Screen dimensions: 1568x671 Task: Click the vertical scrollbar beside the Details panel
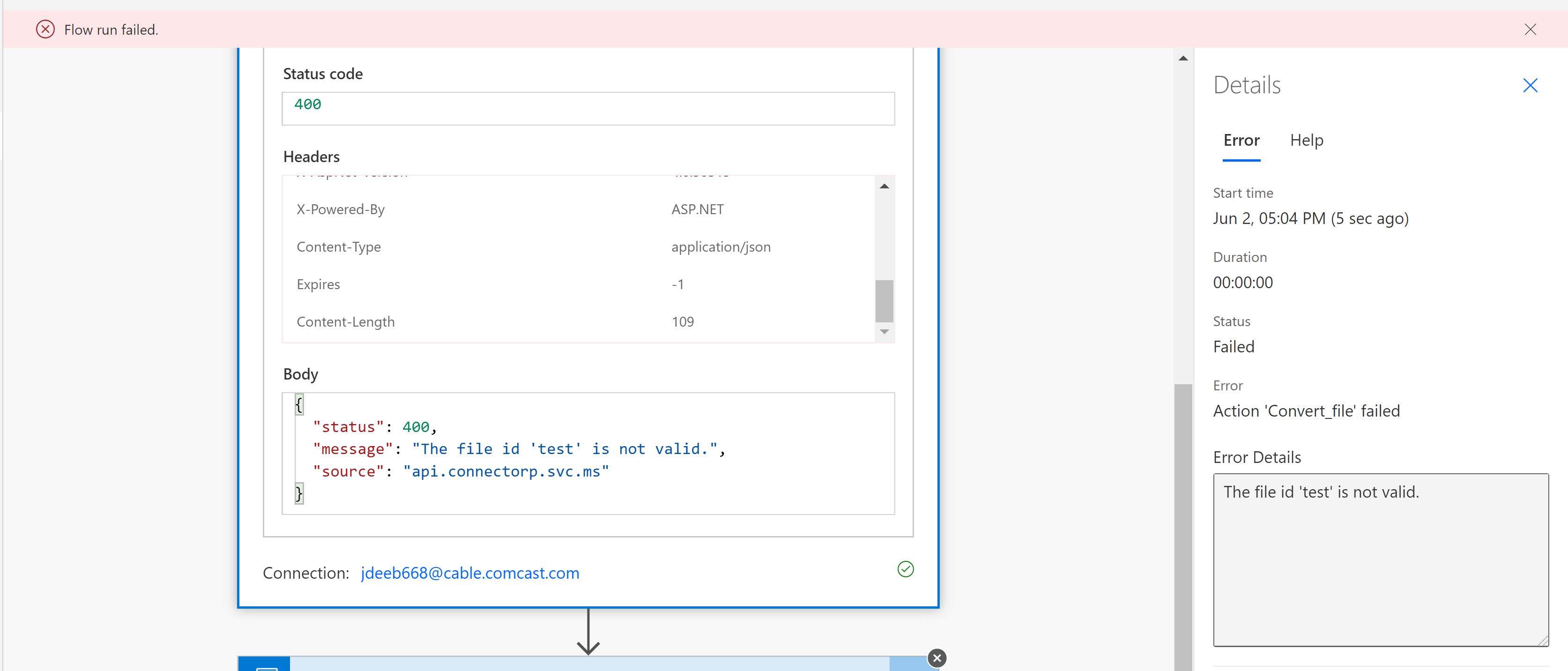pyautogui.click(x=1183, y=524)
